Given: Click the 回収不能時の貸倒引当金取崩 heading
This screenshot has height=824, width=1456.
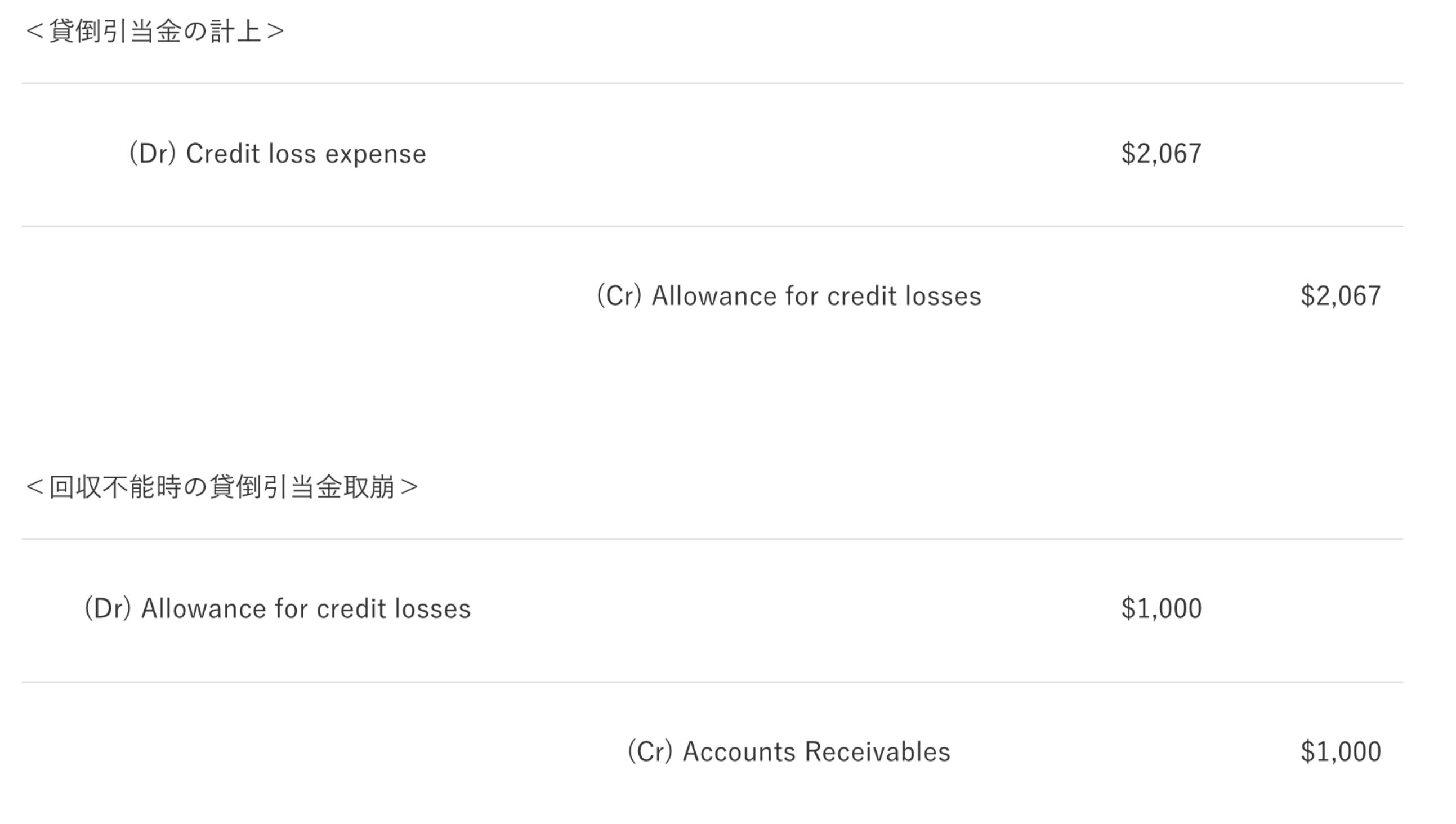Looking at the screenshot, I should point(222,487).
